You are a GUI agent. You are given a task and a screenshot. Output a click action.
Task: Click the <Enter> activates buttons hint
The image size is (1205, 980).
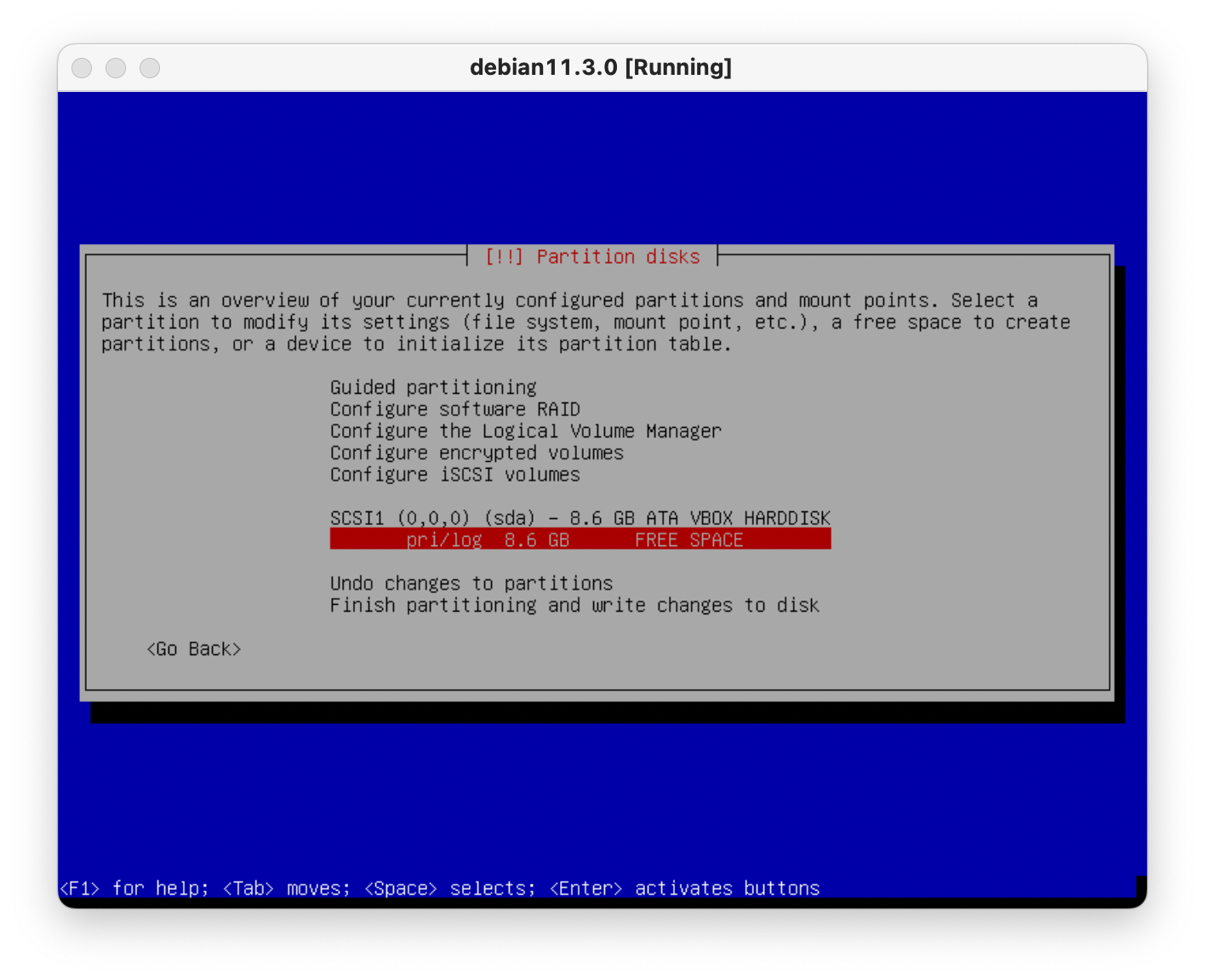[684, 888]
